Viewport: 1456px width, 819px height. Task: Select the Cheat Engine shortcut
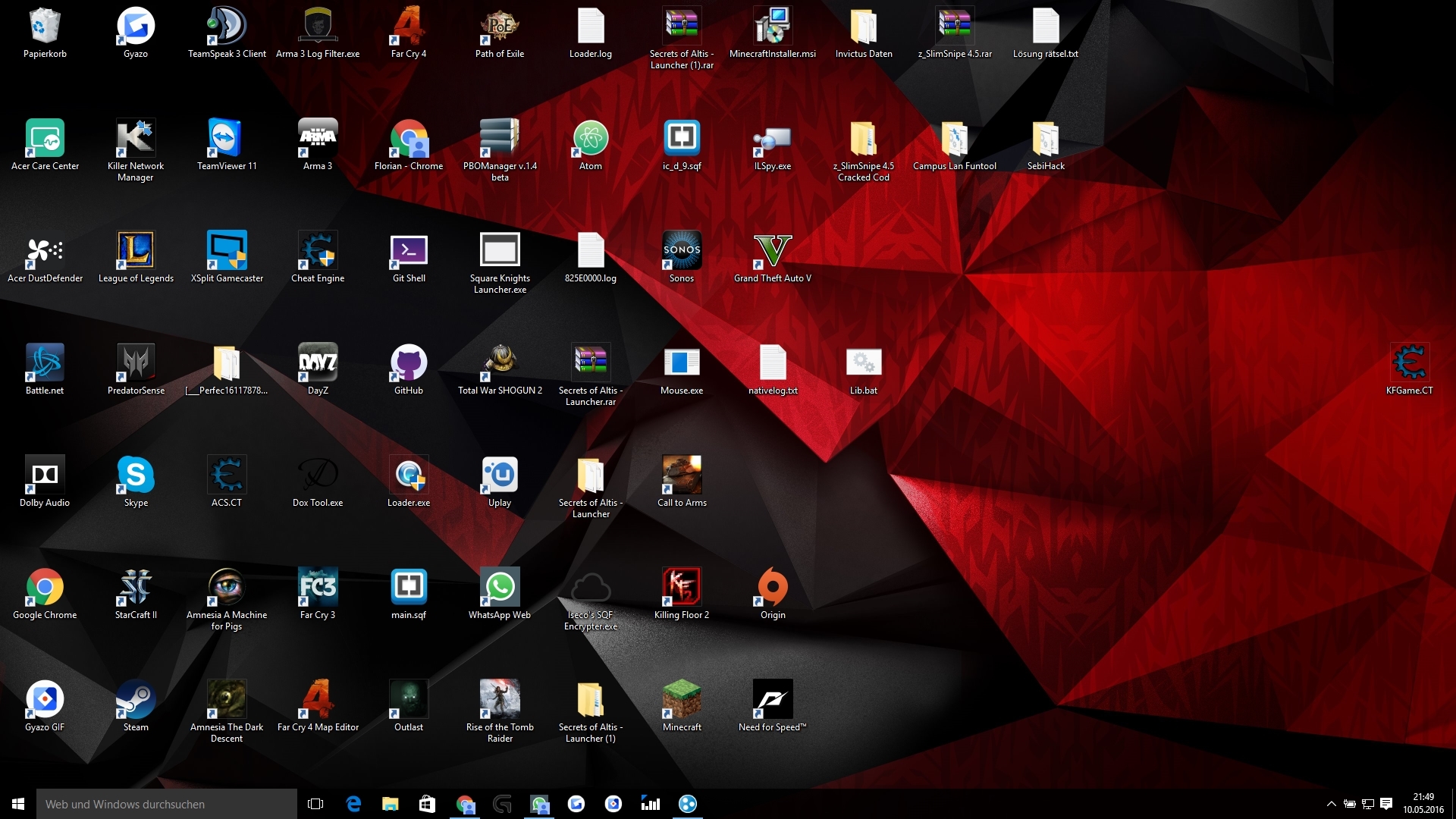click(318, 251)
